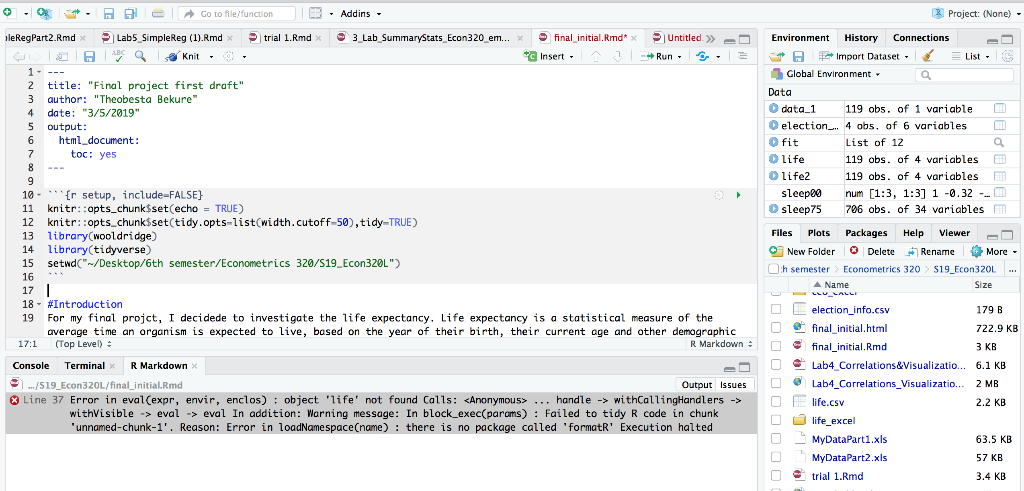Toggle the document outline icon
Image resolution: width=1024 pixels, height=491 pixels.
742,56
